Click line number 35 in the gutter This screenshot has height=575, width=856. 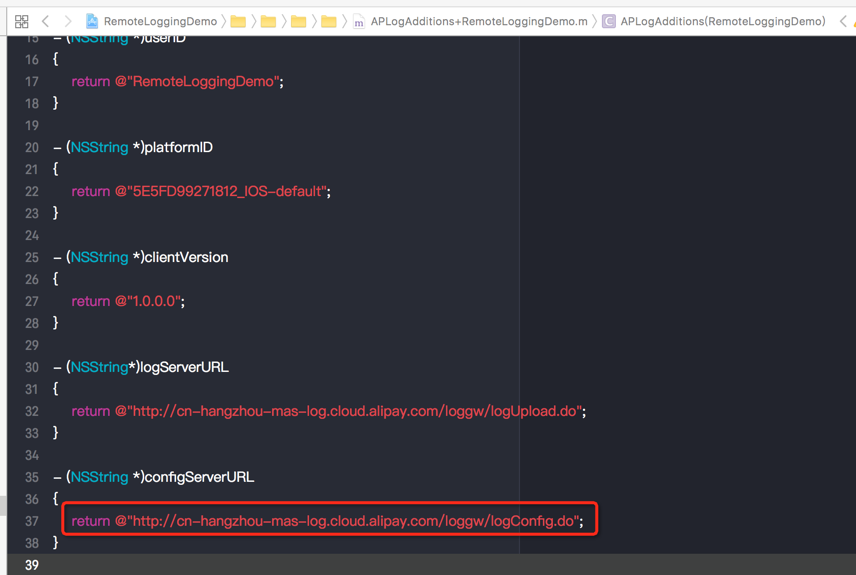32,477
